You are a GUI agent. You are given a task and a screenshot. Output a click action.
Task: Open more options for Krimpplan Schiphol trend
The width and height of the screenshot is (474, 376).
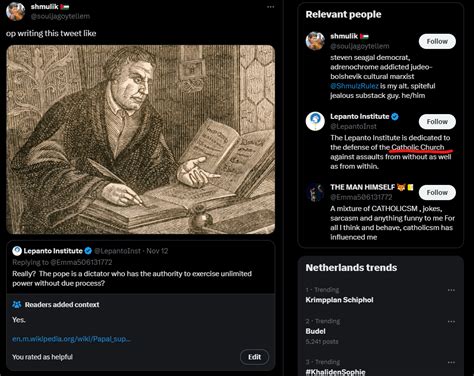pyautogui.click(x=451, y=290)
